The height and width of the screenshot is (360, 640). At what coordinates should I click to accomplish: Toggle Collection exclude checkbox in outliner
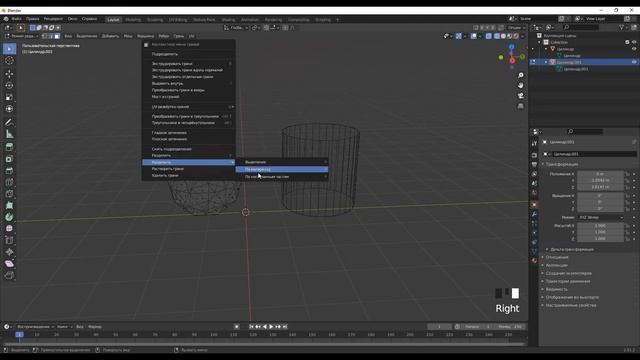click(627, 42)
